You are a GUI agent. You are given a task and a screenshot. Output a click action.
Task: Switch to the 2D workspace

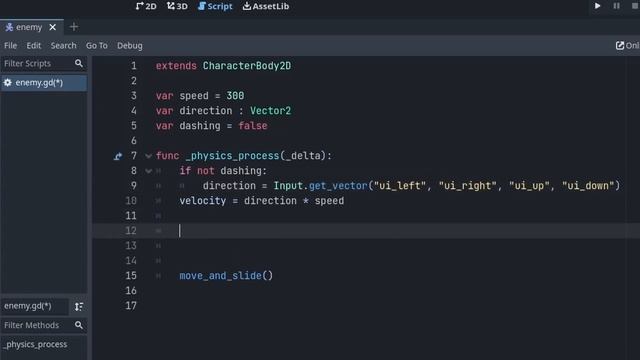146,6
